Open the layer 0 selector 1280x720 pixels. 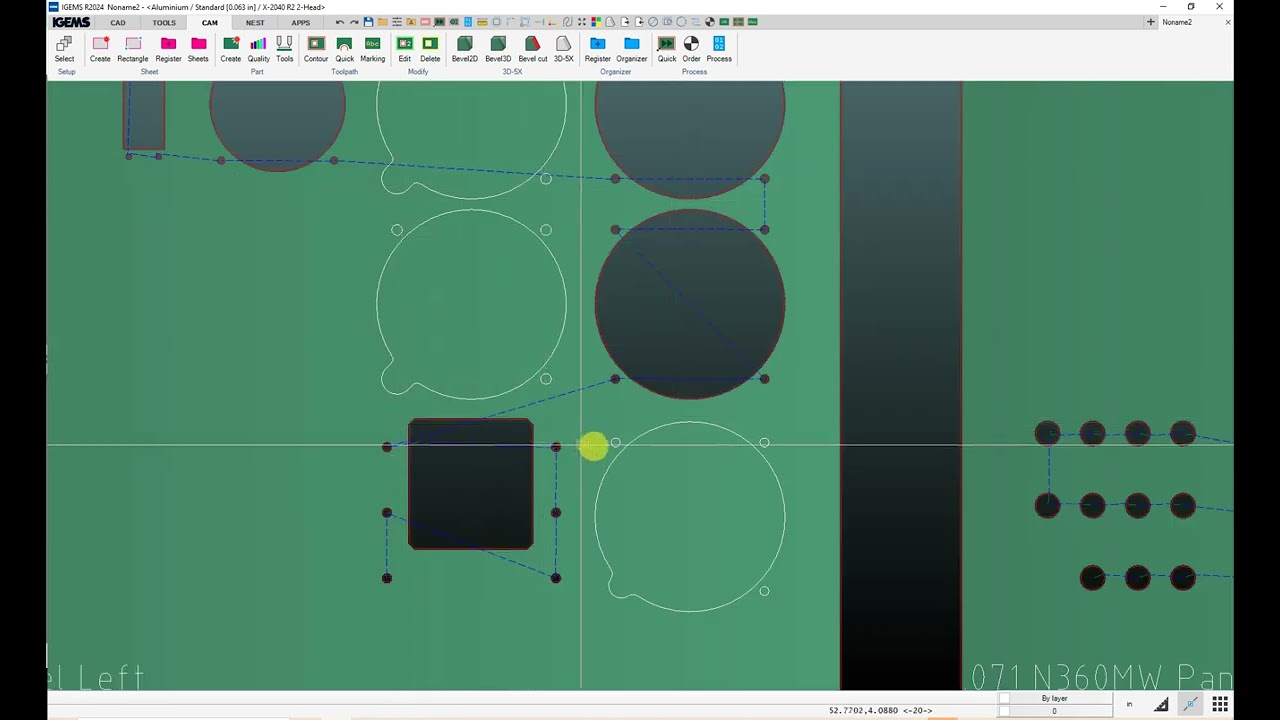pyautogui.click(x=1054, y=711)
